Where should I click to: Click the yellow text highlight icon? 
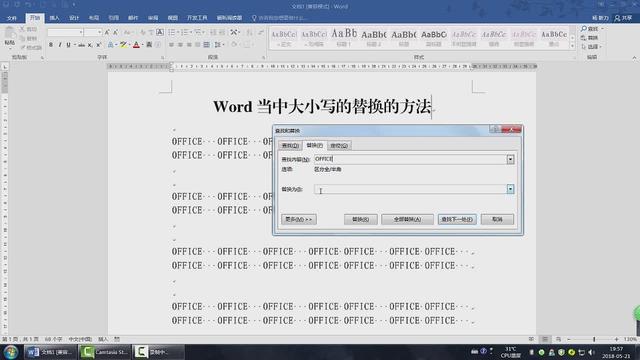[123, 44]
